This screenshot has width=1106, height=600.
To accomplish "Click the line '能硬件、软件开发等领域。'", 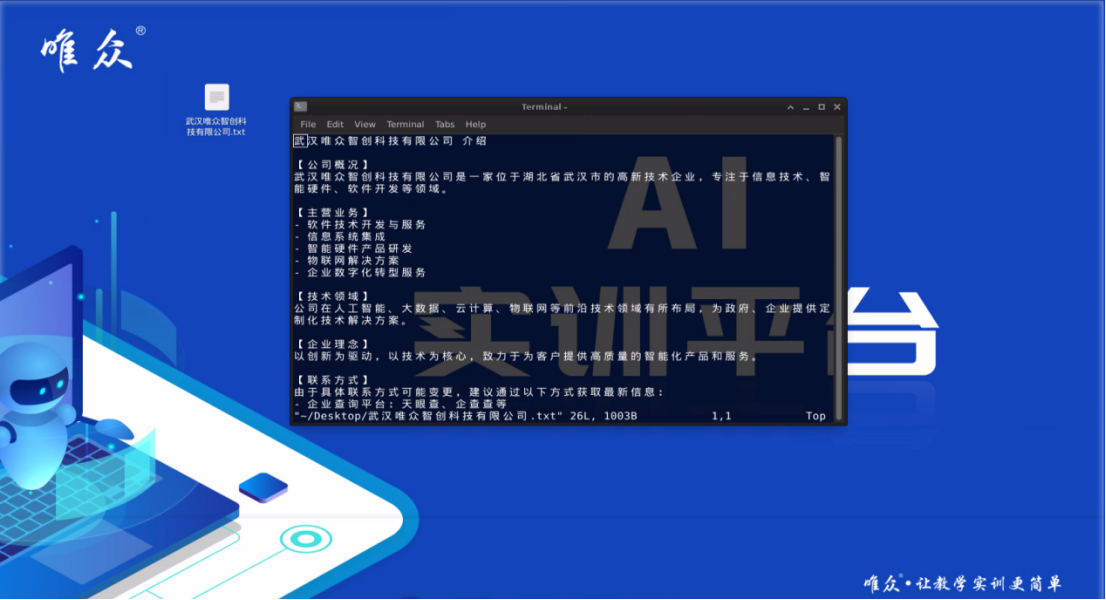I will tap(372, 188).
